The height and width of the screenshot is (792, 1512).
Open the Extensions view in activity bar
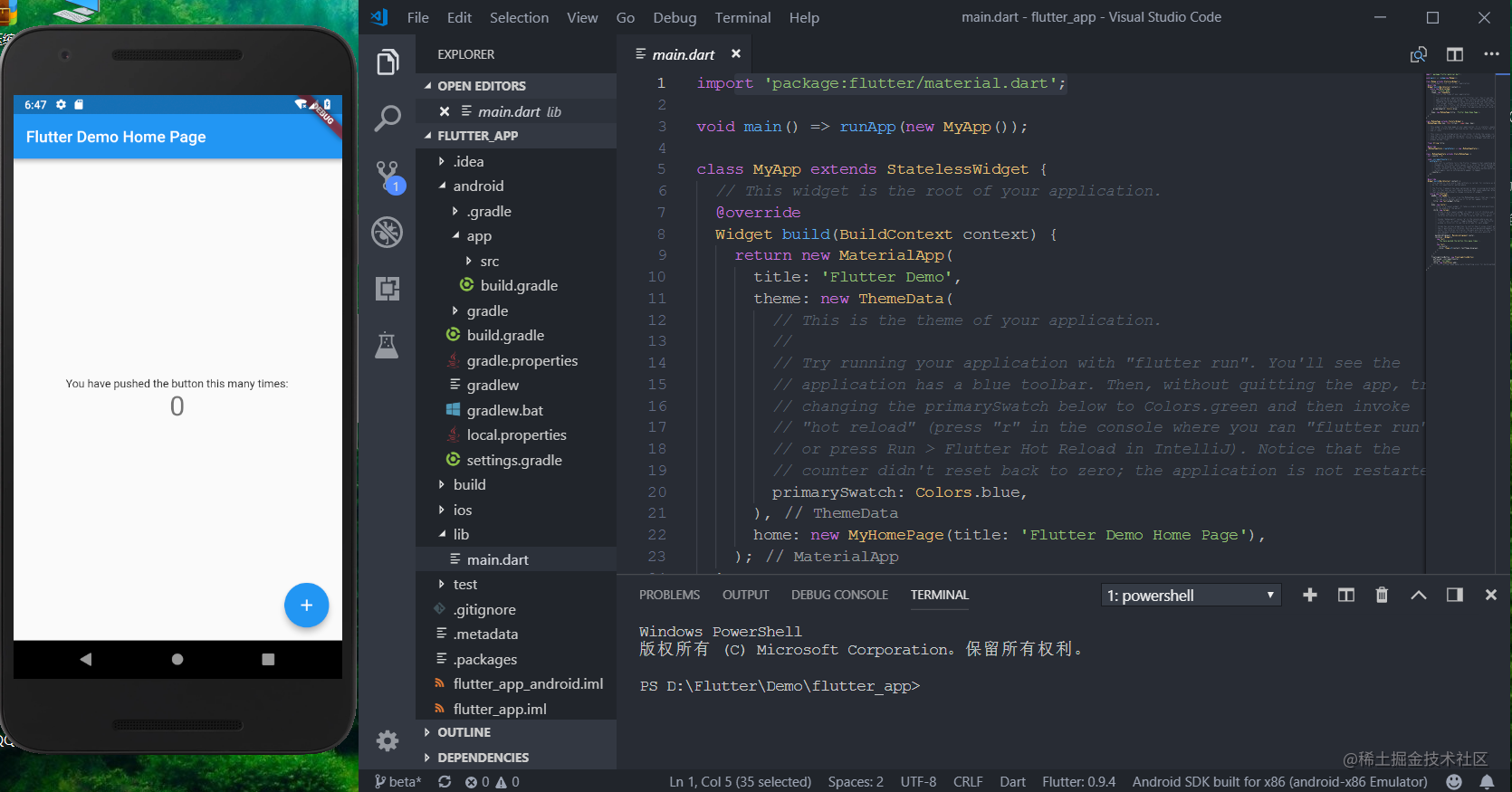pyautogui.click(x=388, y=289)
